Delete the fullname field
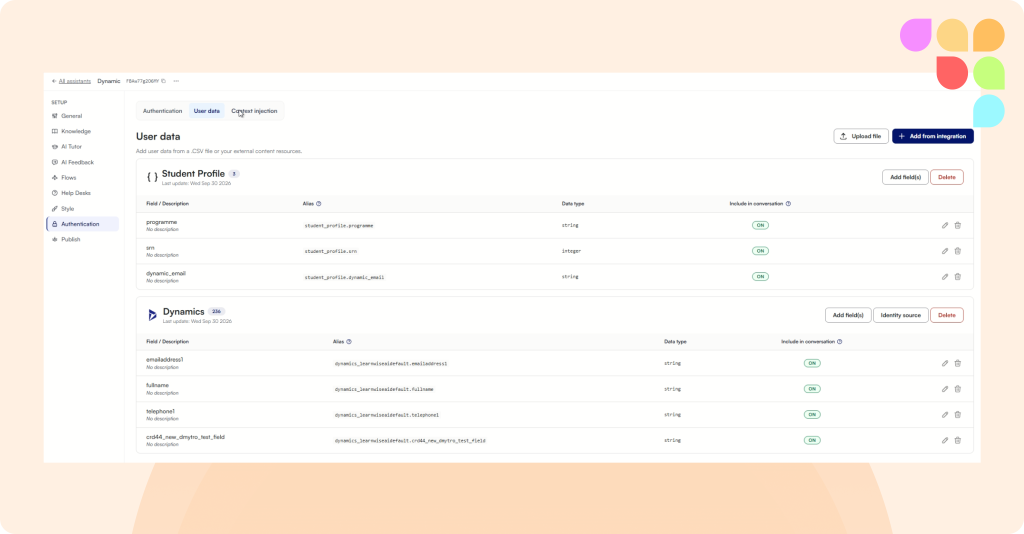1024x534 pixels. click(958, 389)
